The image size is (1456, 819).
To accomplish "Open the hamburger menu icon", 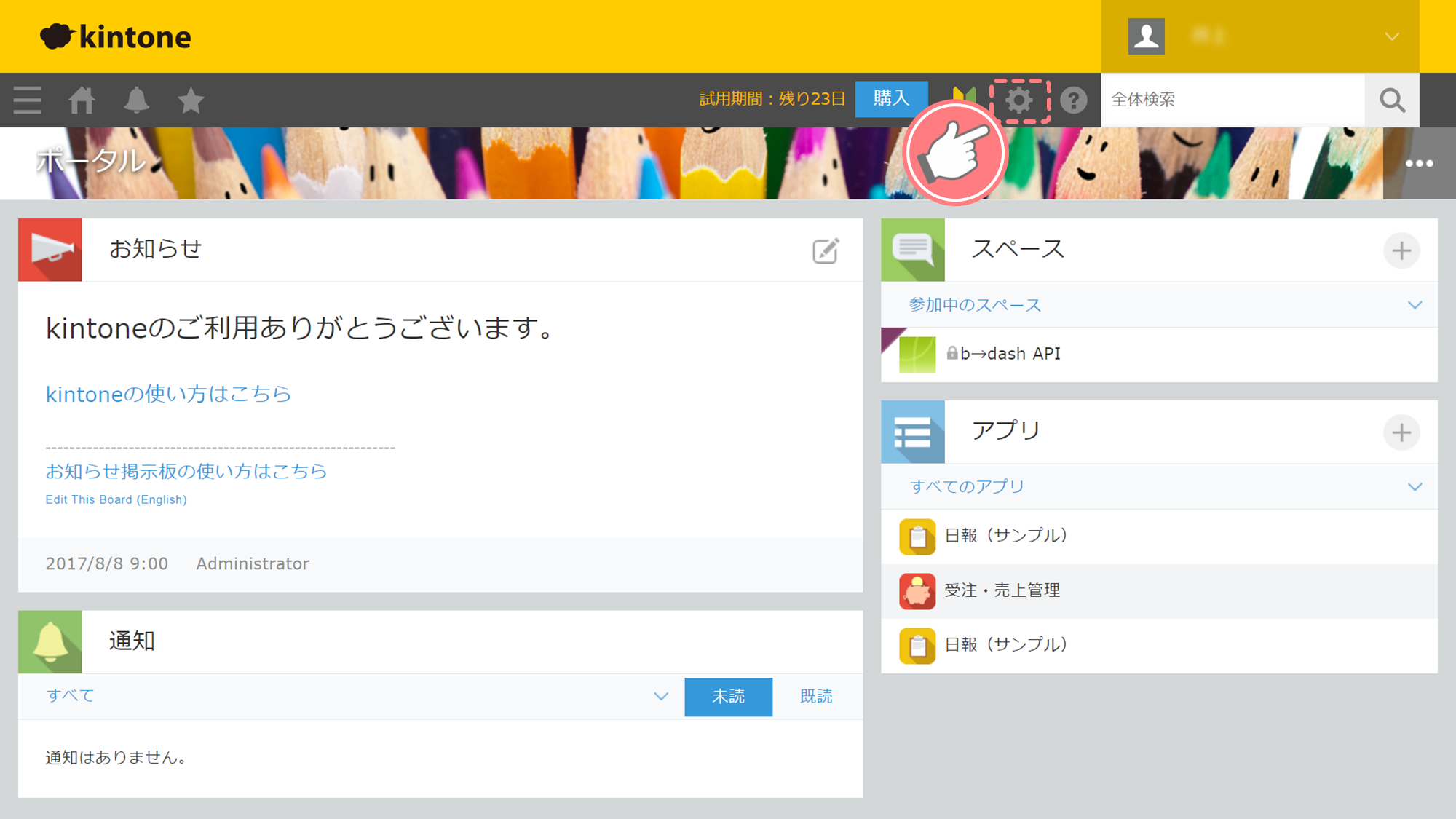I will 27,100.
